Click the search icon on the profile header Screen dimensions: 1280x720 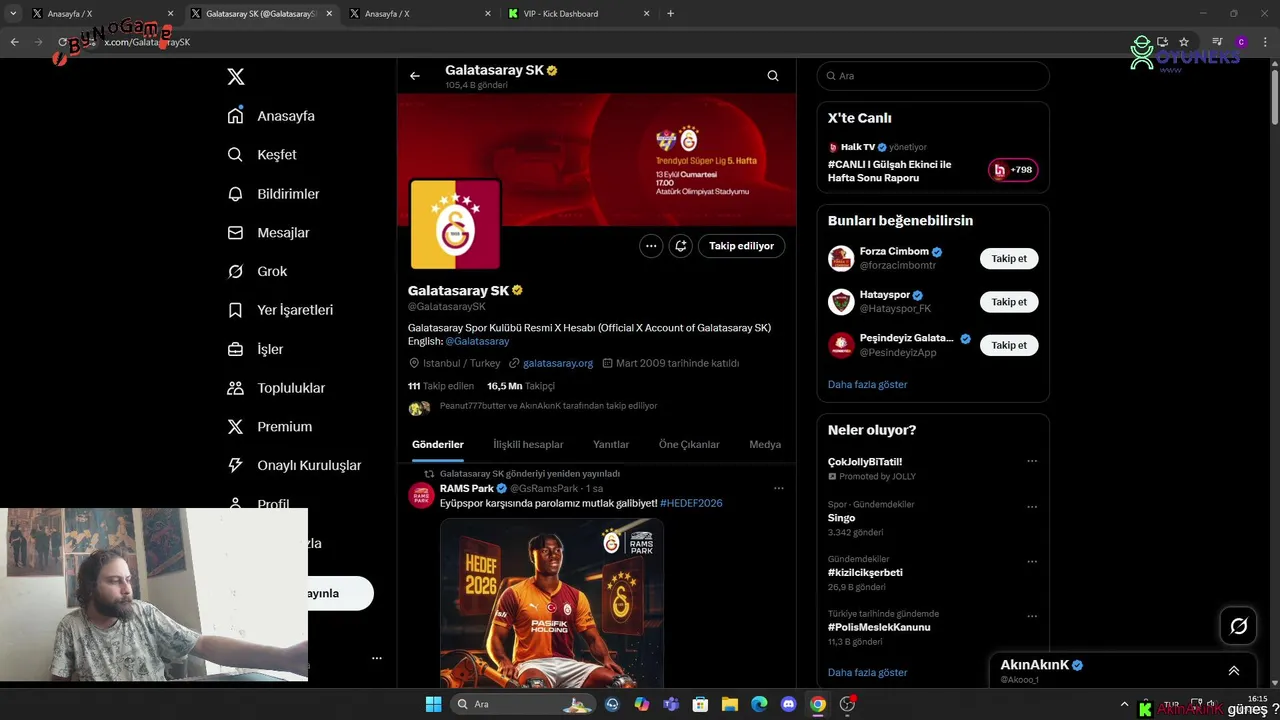tap(773, 76)
